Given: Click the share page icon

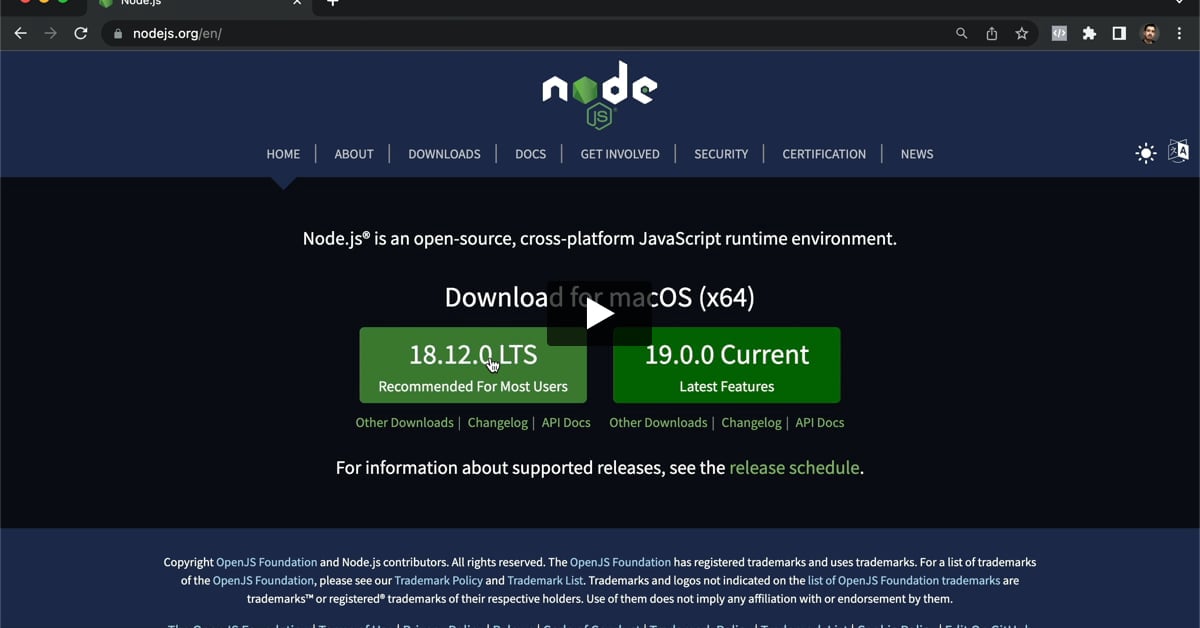Looking at the screenshot, I should coord(992,33).
